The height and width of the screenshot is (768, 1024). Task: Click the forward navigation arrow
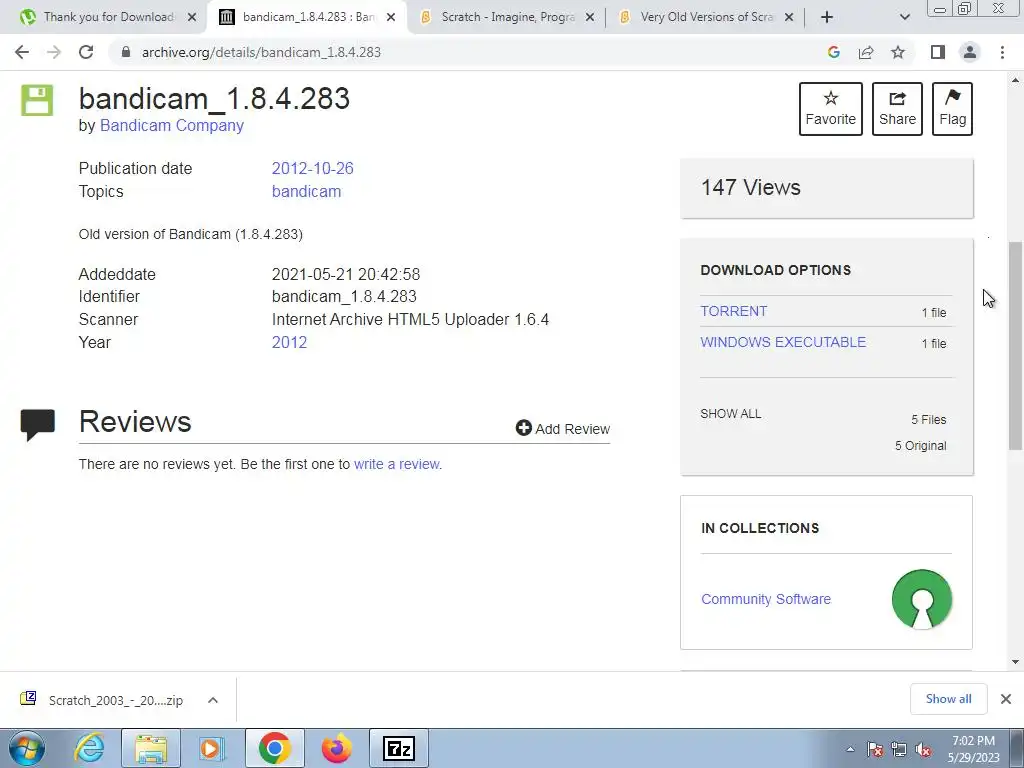pyautogui.click(x=54, y=52)
